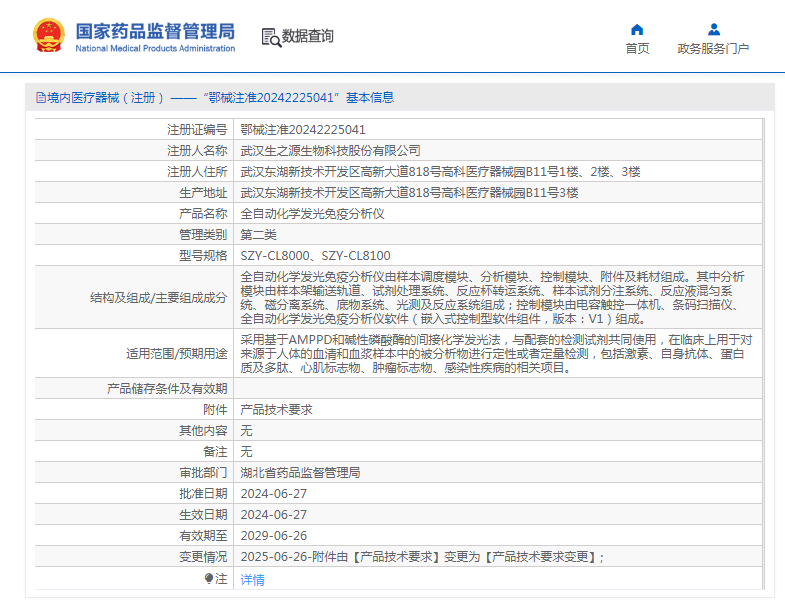Open 首页 home link
This screenshot has height=608, width=785.
pyautogui.click(x=637, y=49)
